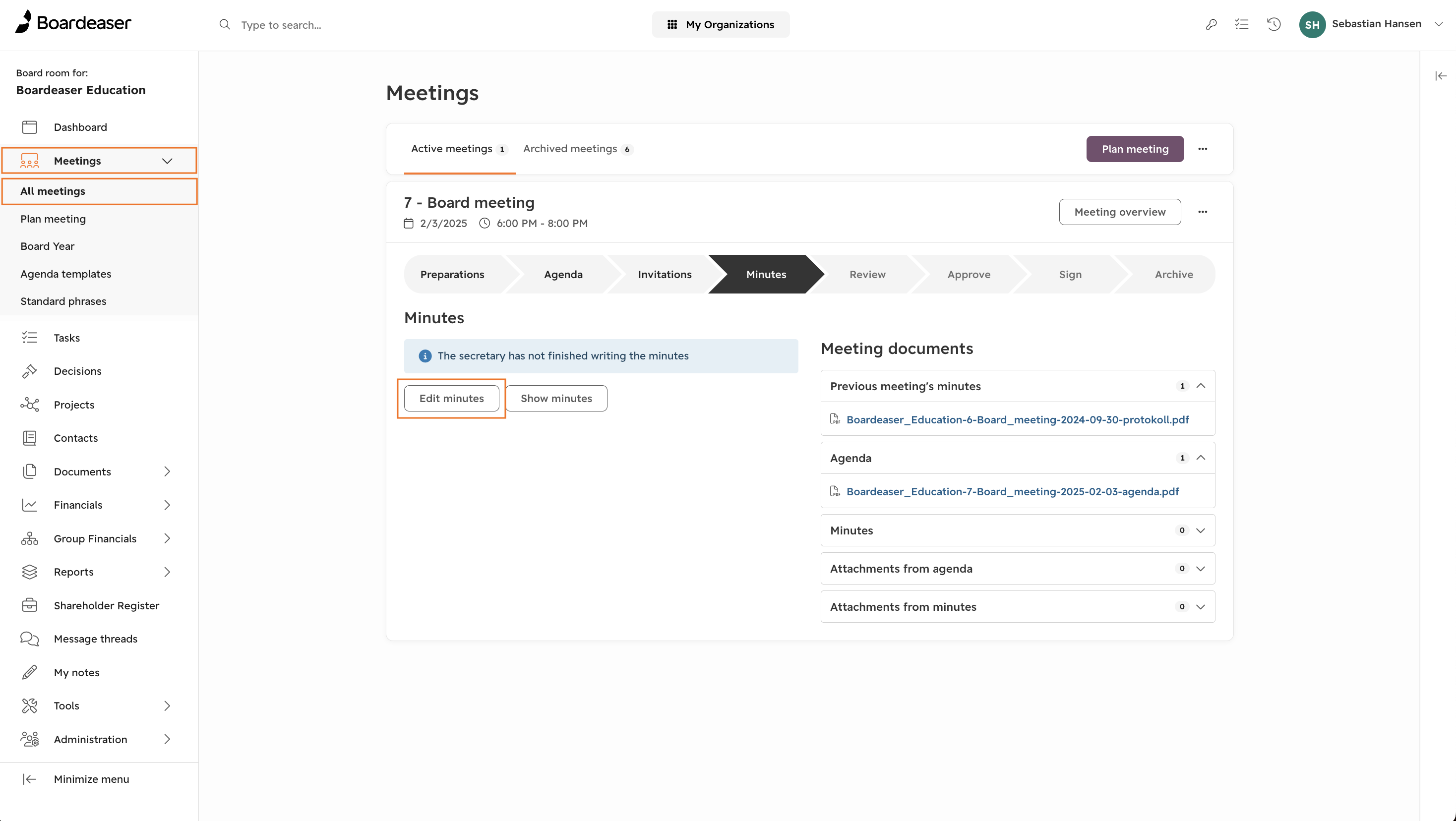Click the Plan meeting purple button

(1134, 149)
